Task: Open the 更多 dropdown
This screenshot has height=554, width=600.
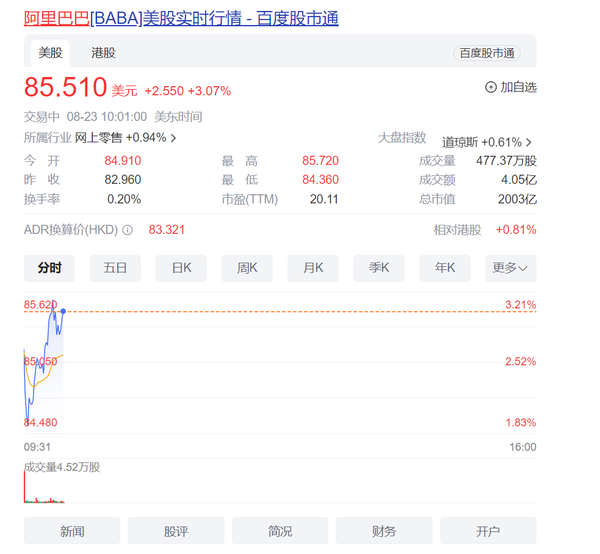Action: point(511,268)
